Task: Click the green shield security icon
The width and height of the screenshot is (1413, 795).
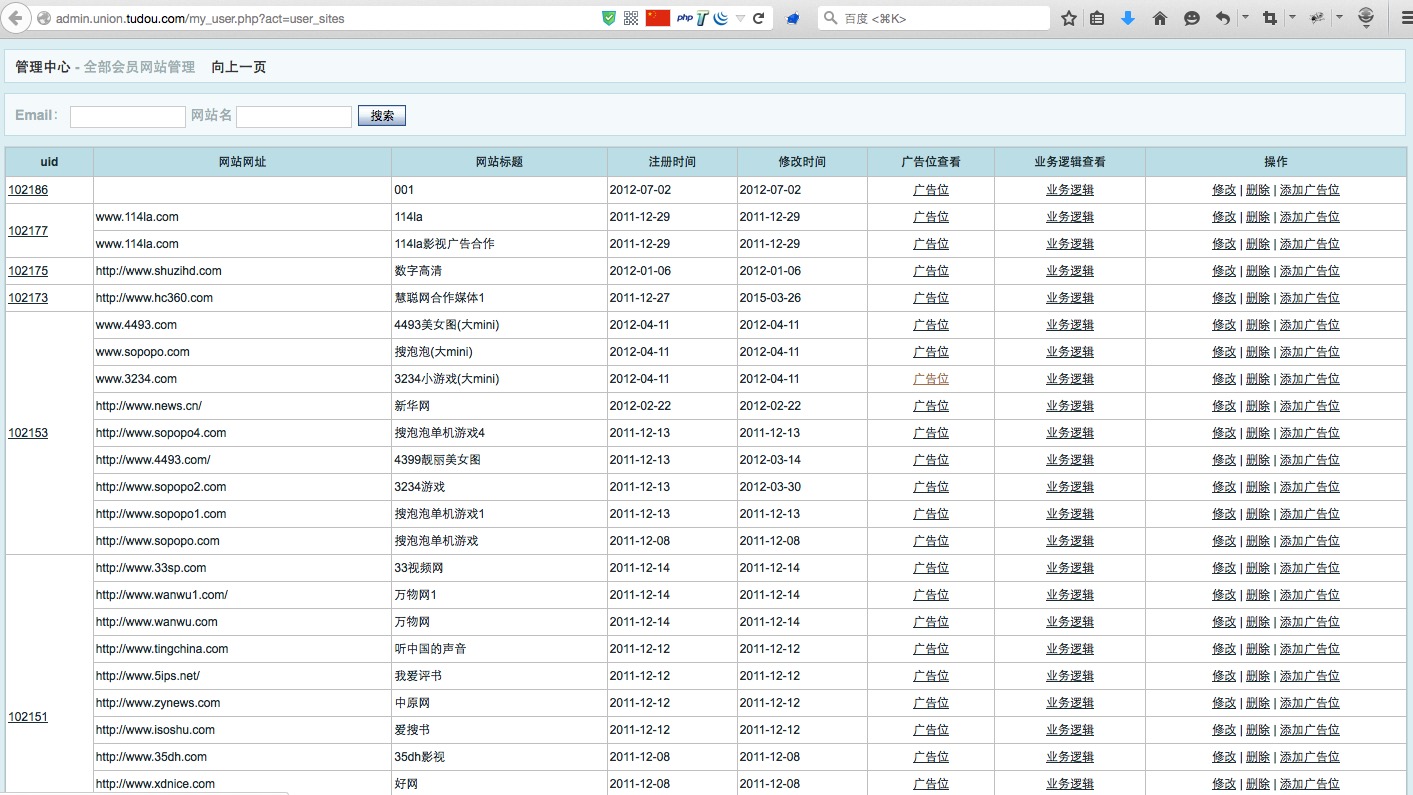Action: point(609,18)
